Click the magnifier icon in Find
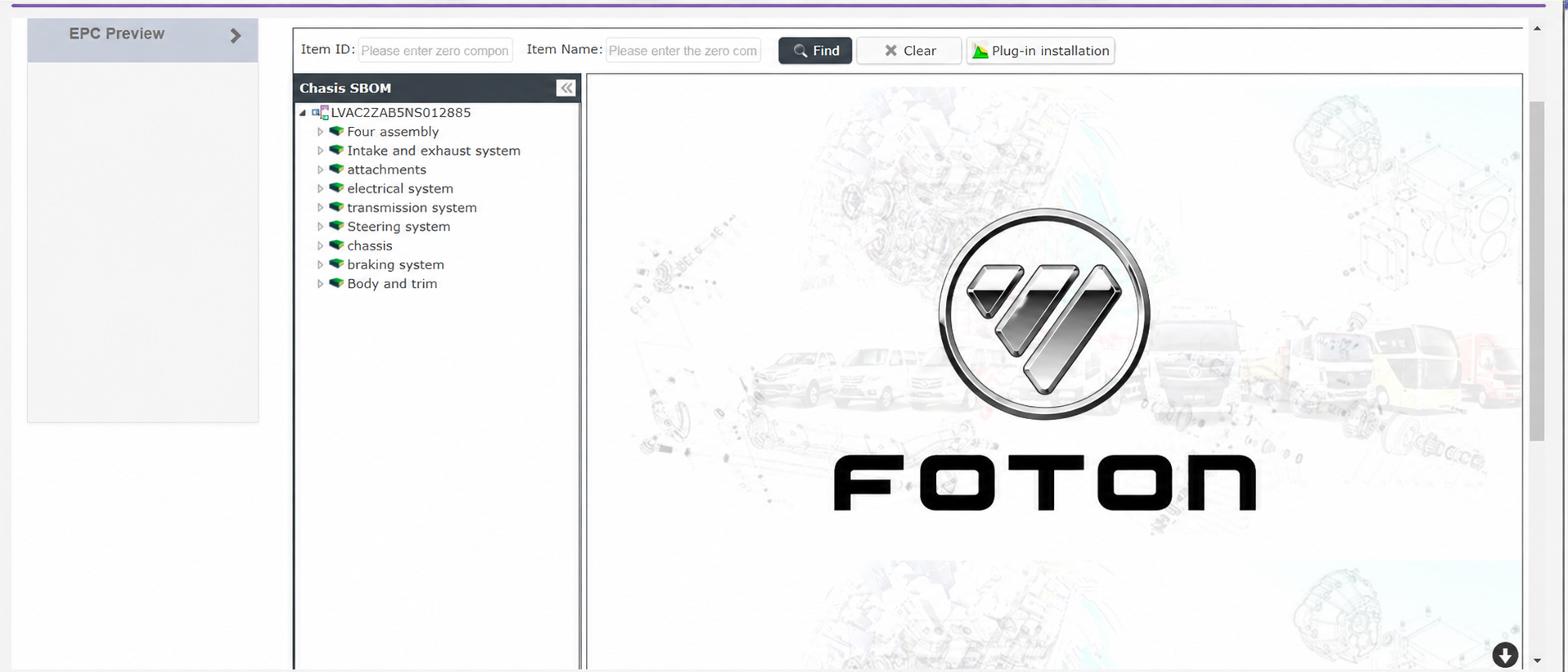The height and width of the screenshot is (672, 1568). click(x=800, y=51)
